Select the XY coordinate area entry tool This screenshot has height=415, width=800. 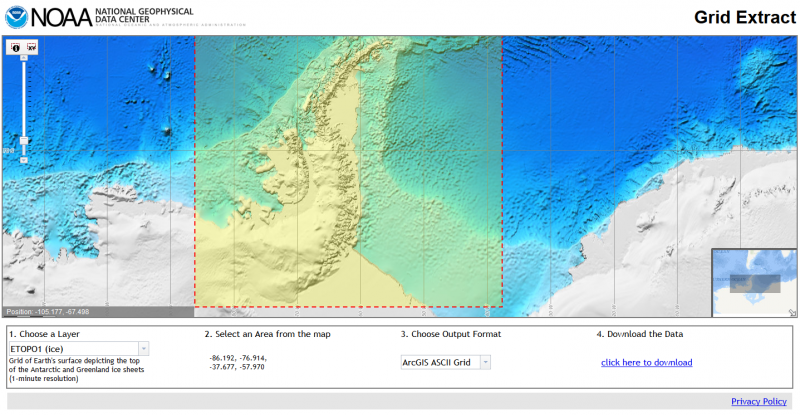point(31,47)
